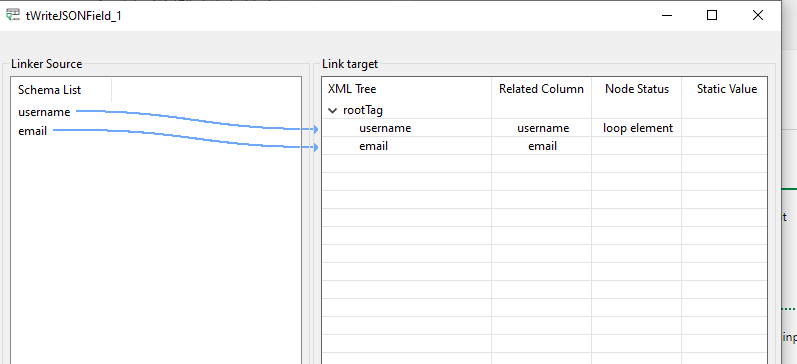Click the Schema List column header
This screenshot has width=797, height=364.
61,90
